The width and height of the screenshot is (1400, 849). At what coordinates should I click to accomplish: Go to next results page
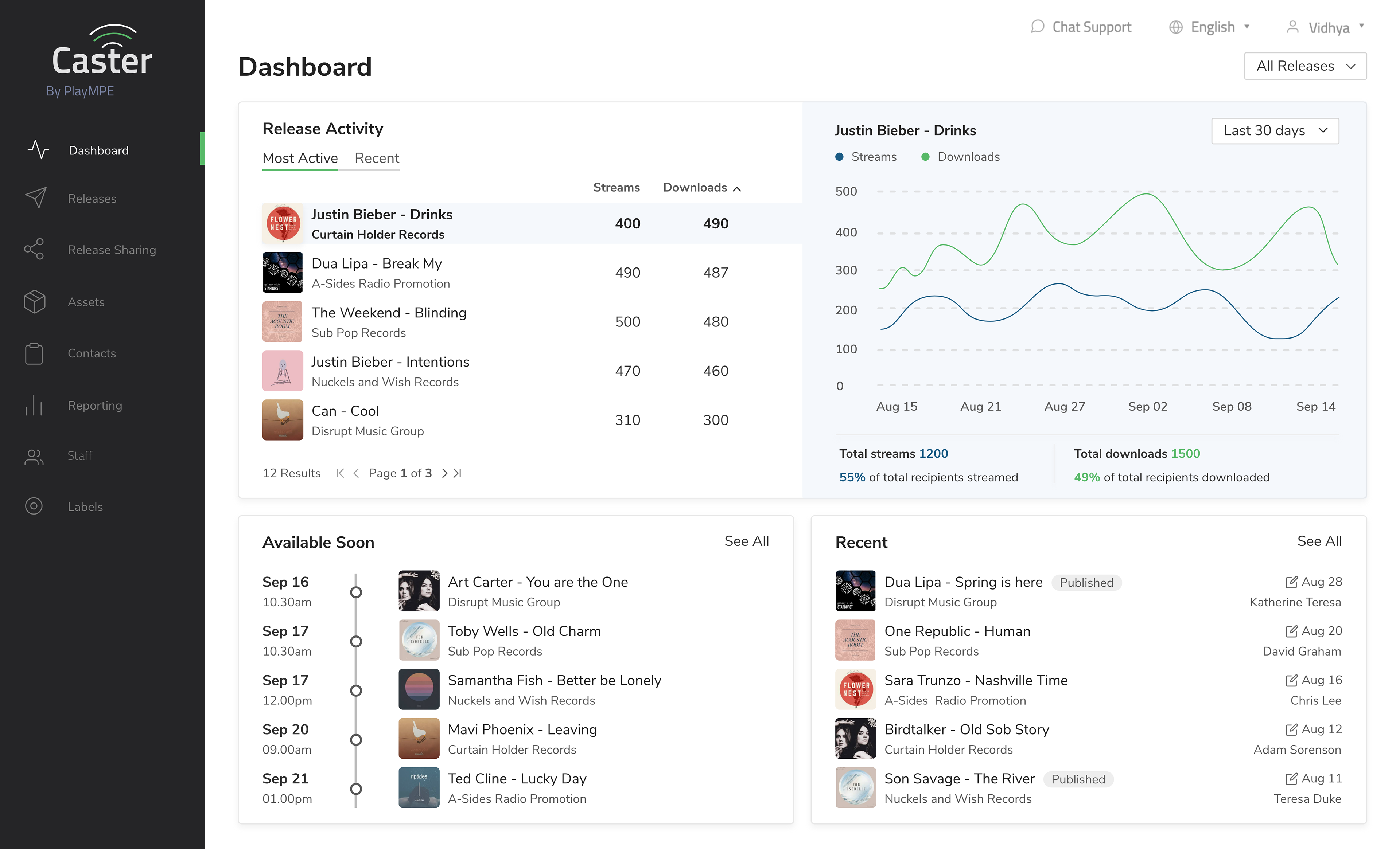[x=444, y=473]
